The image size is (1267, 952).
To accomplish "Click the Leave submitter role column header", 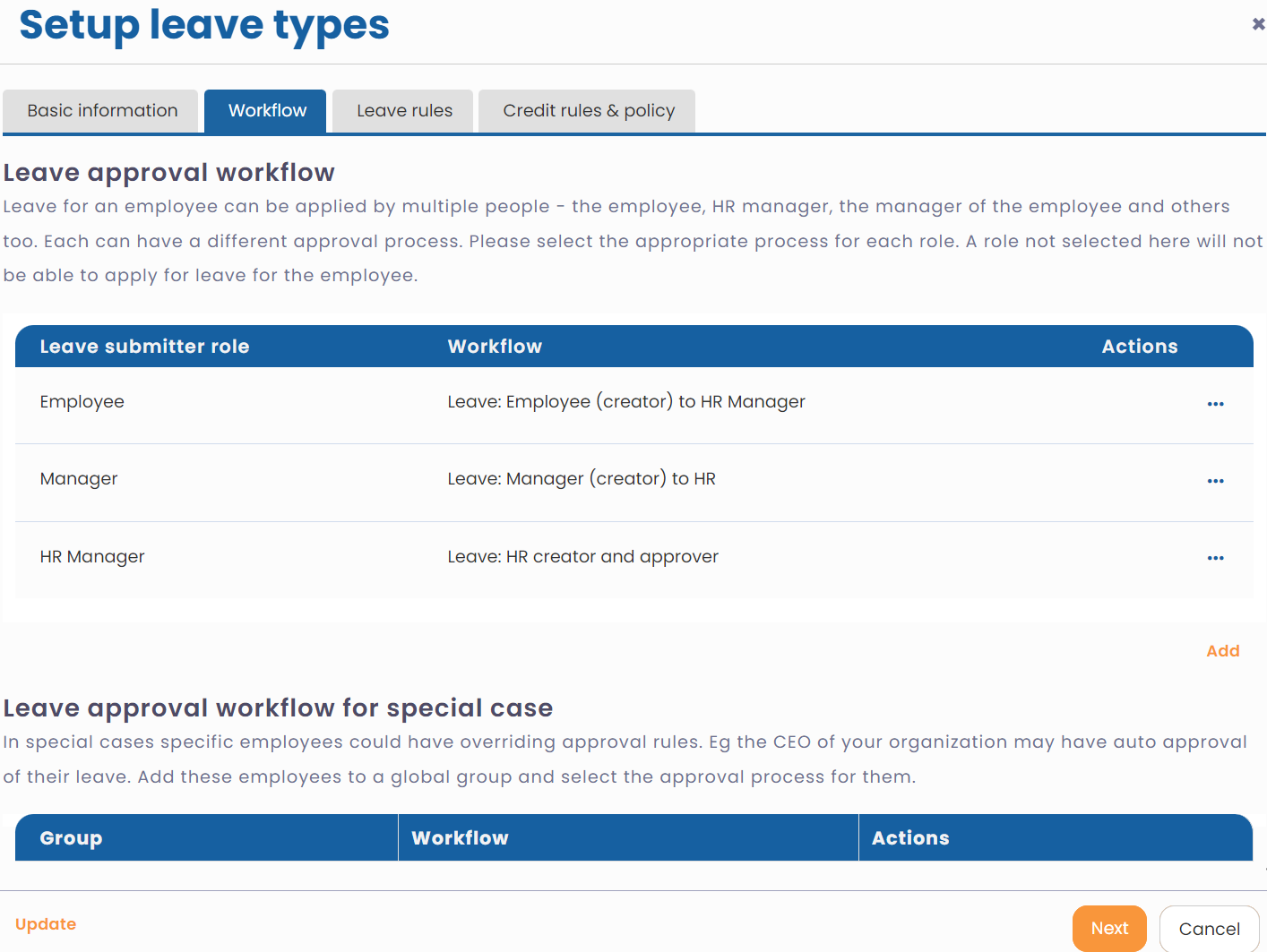I will [145, 347].
